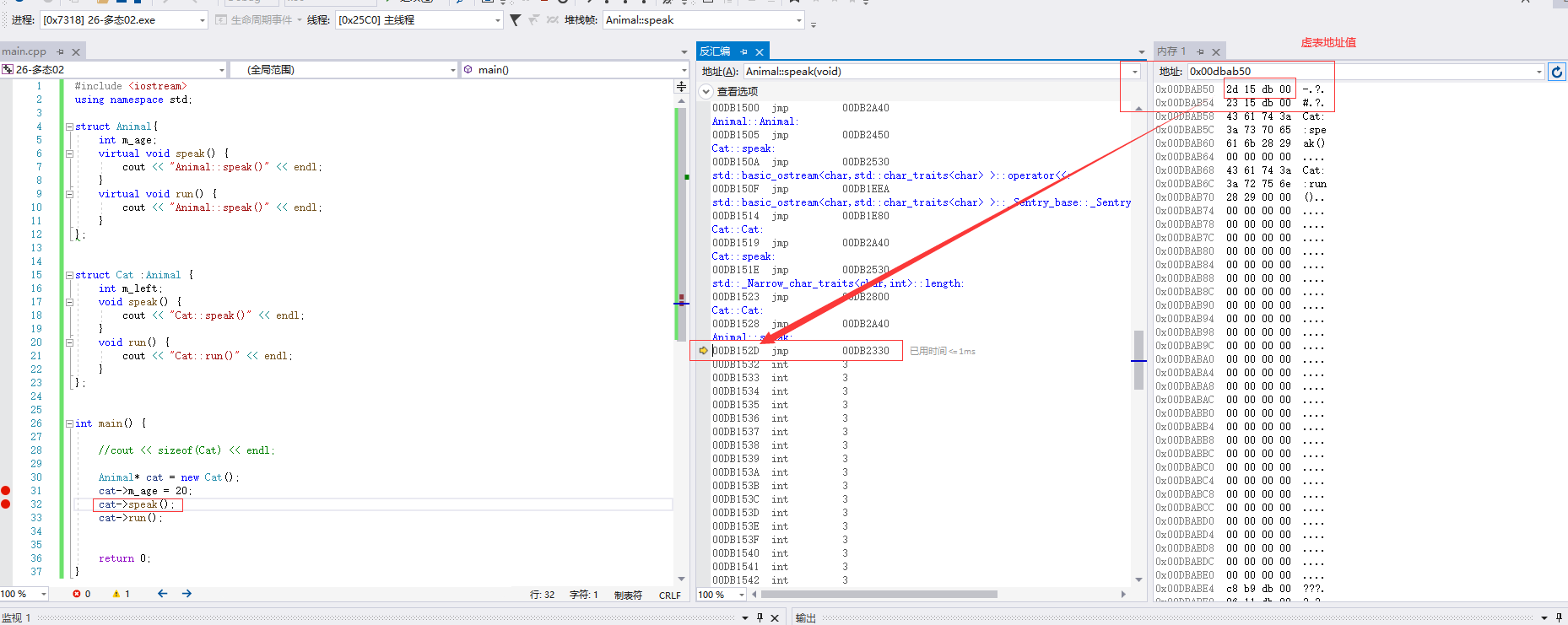Click the editor scrollbar up arrow

point(681,101)
